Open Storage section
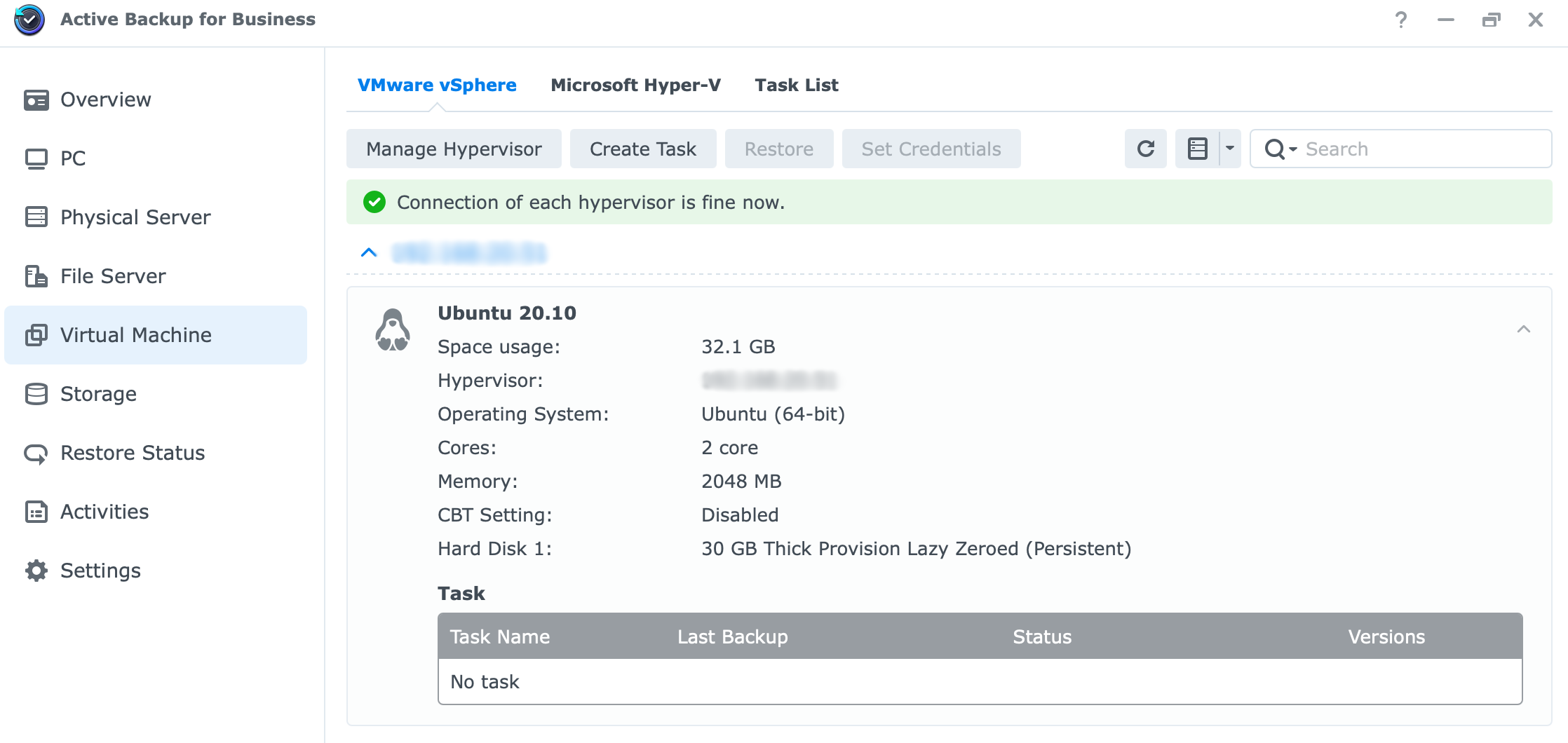Screen dimensions: 1568x743 tap(156, 394)
